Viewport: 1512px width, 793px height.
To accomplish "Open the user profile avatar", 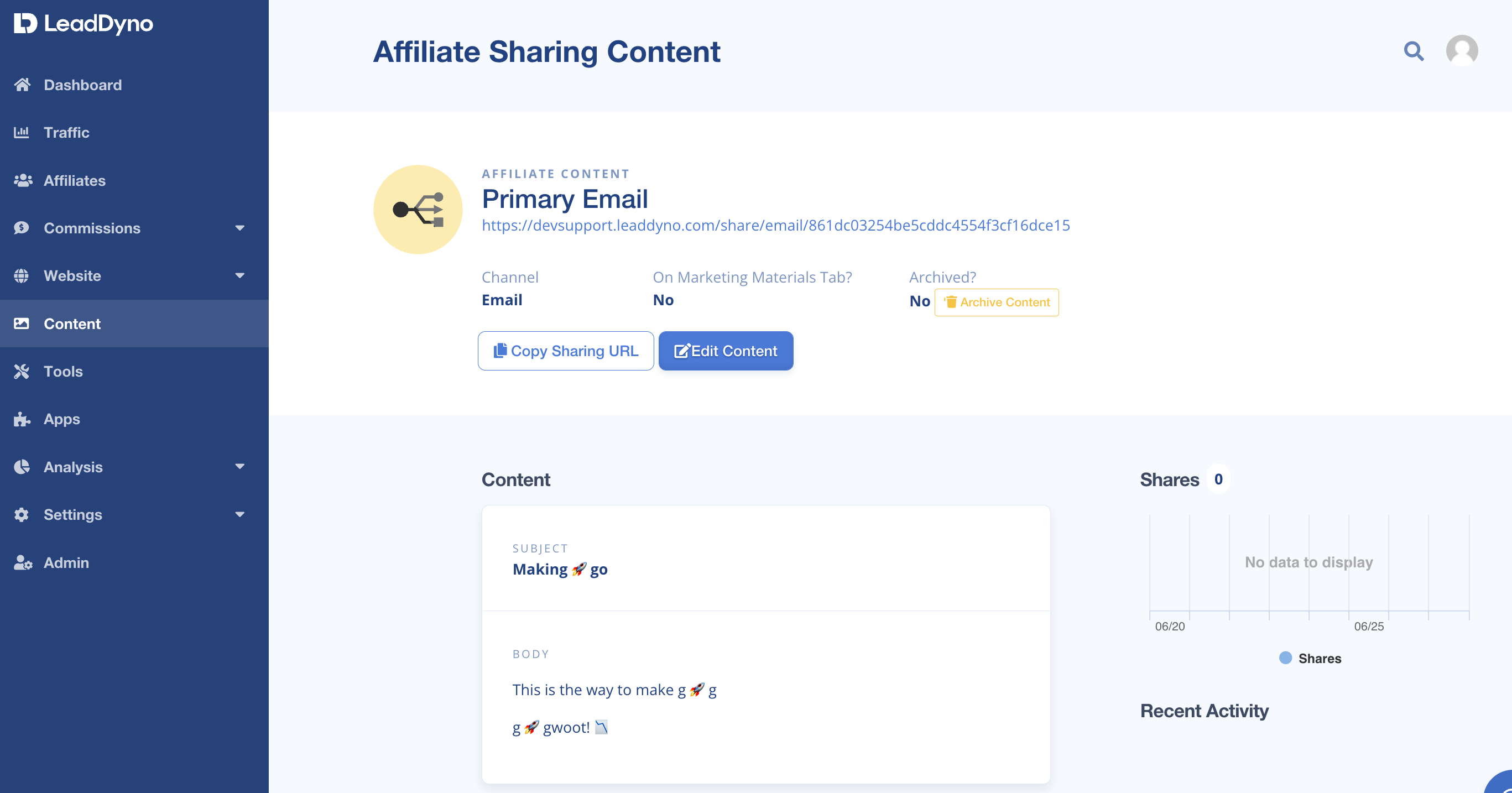I will tap(1462, 51).
